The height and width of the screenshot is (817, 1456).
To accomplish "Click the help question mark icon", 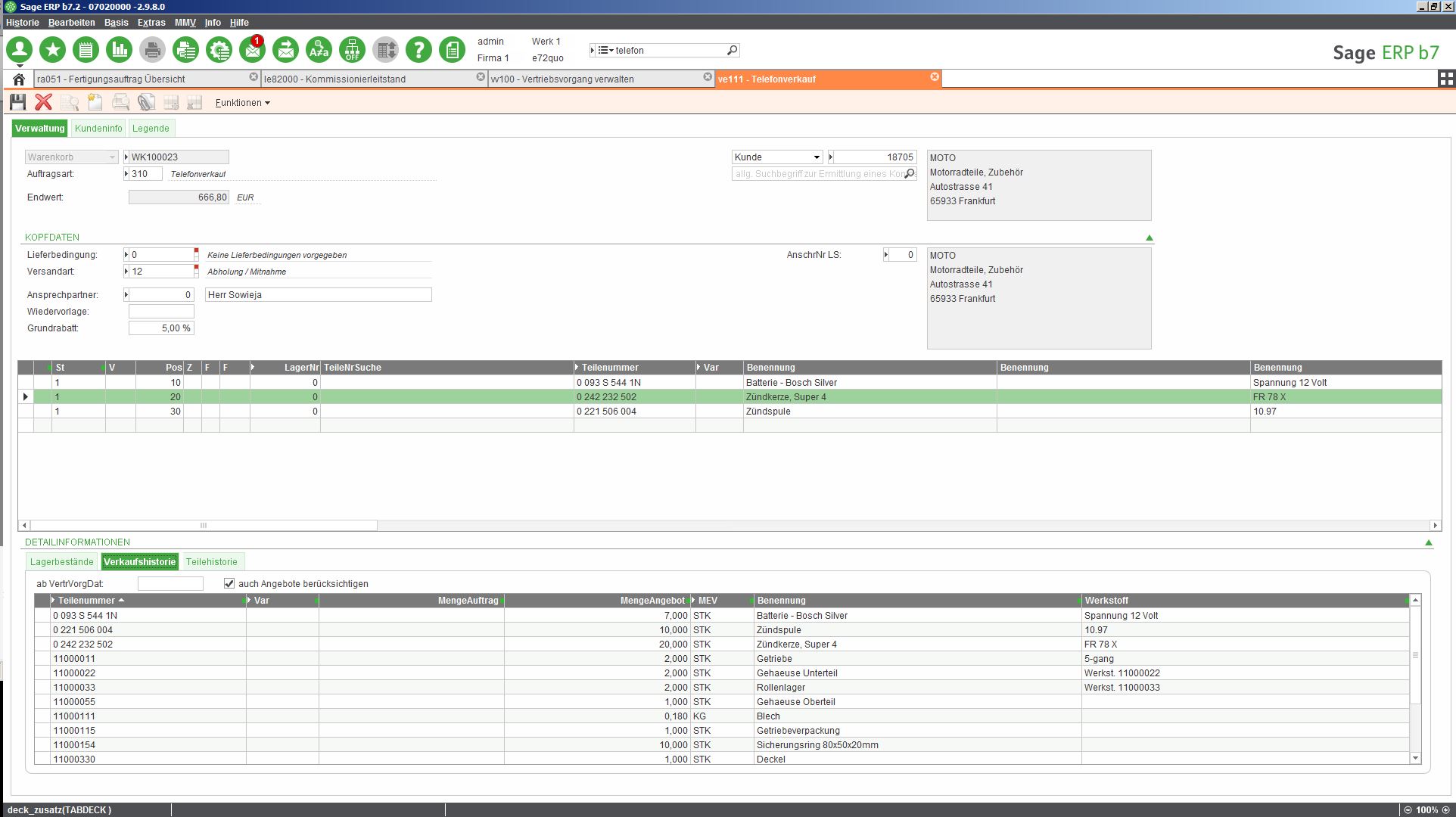I will [x=418, y=50].
